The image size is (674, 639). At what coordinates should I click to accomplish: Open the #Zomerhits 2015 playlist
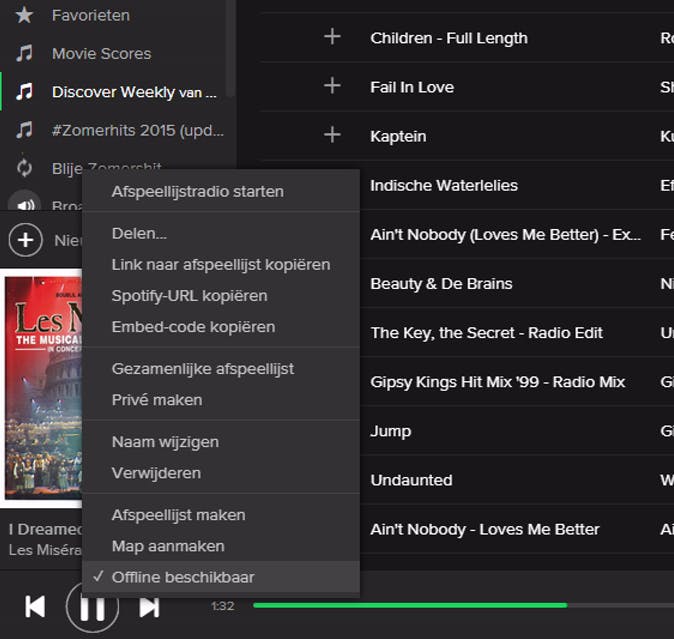(x=138, y=130)
